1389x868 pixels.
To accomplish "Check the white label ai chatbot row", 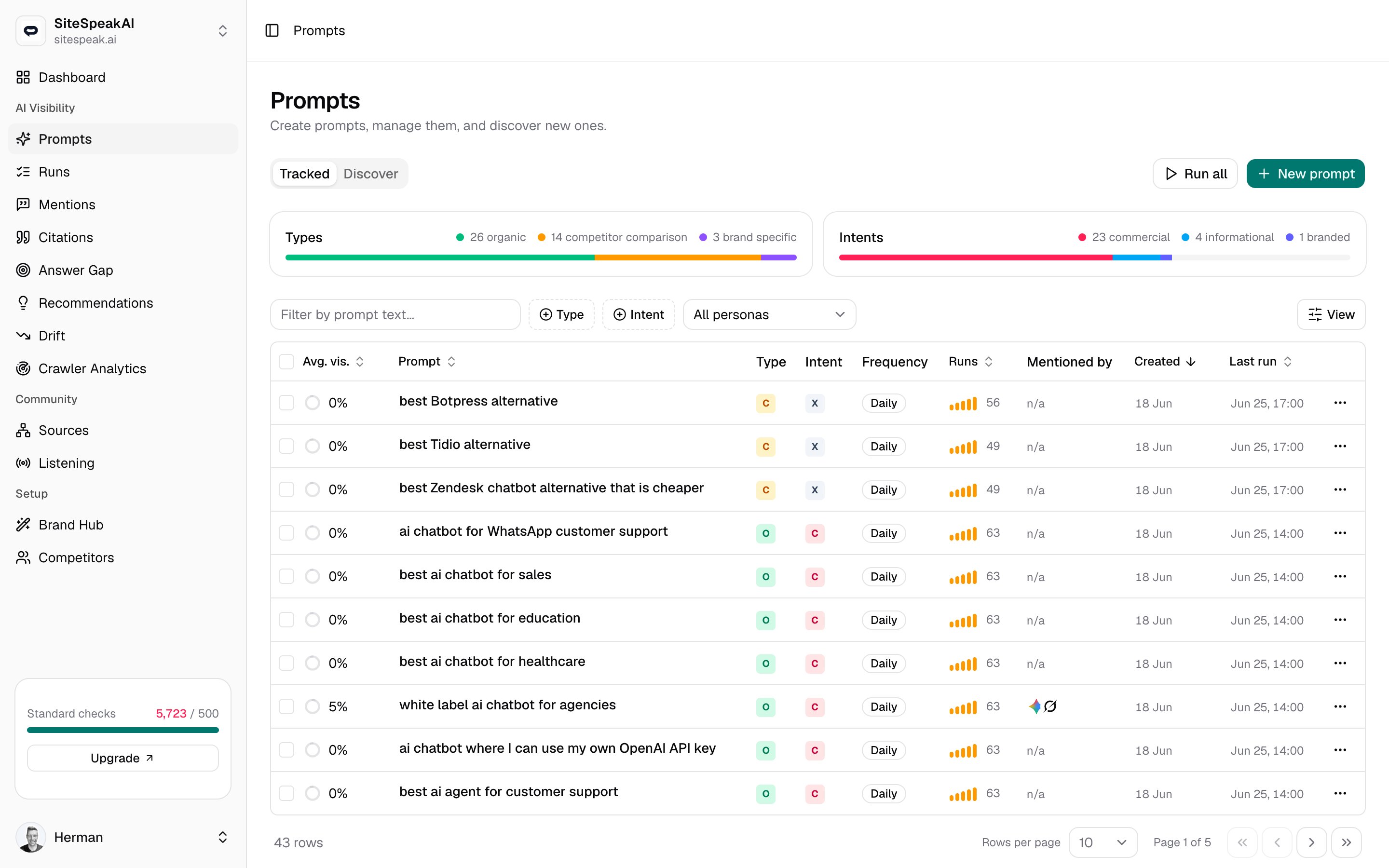I will pos(286,706).
